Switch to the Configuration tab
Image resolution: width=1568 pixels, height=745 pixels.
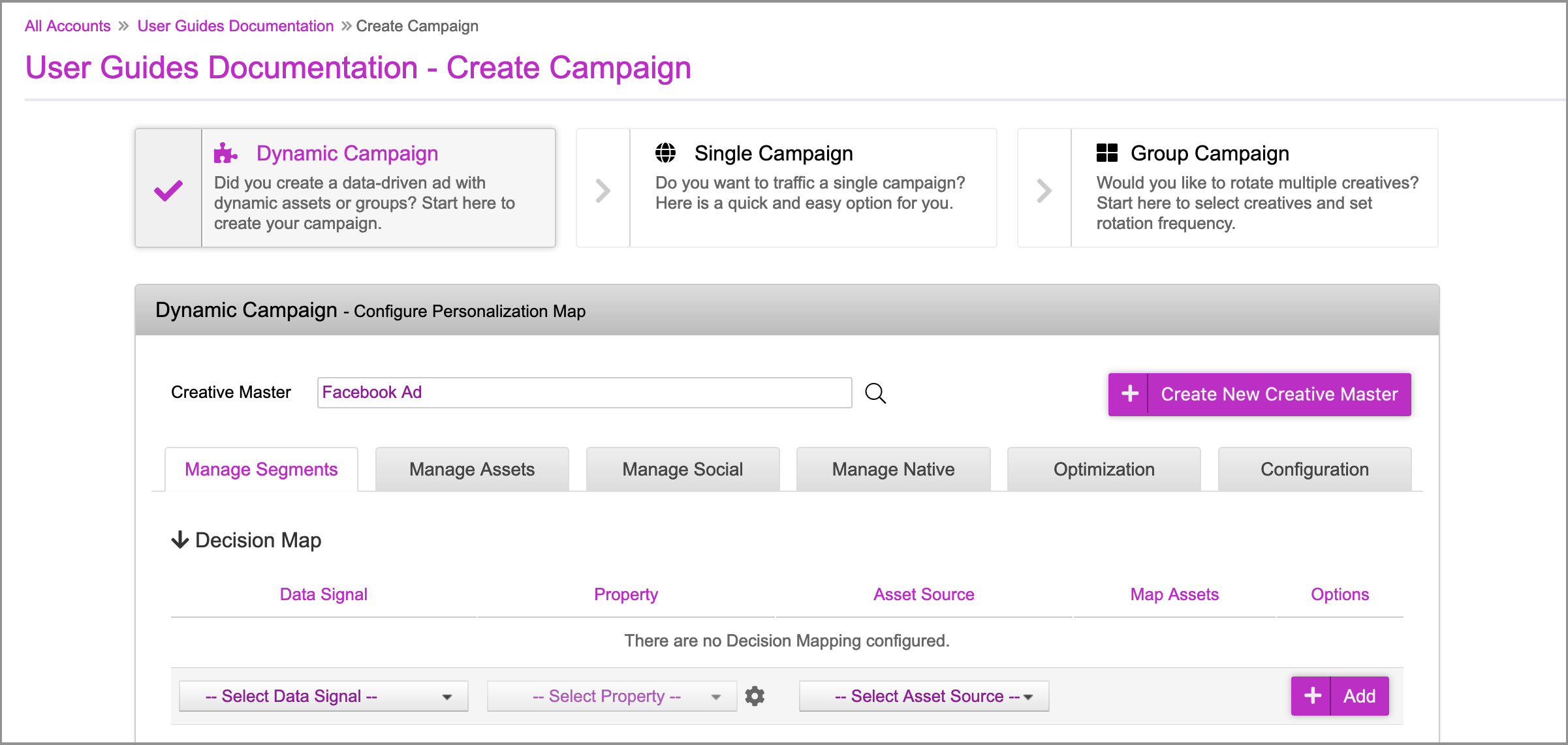pyautogui.click(x=1314, y=469)
